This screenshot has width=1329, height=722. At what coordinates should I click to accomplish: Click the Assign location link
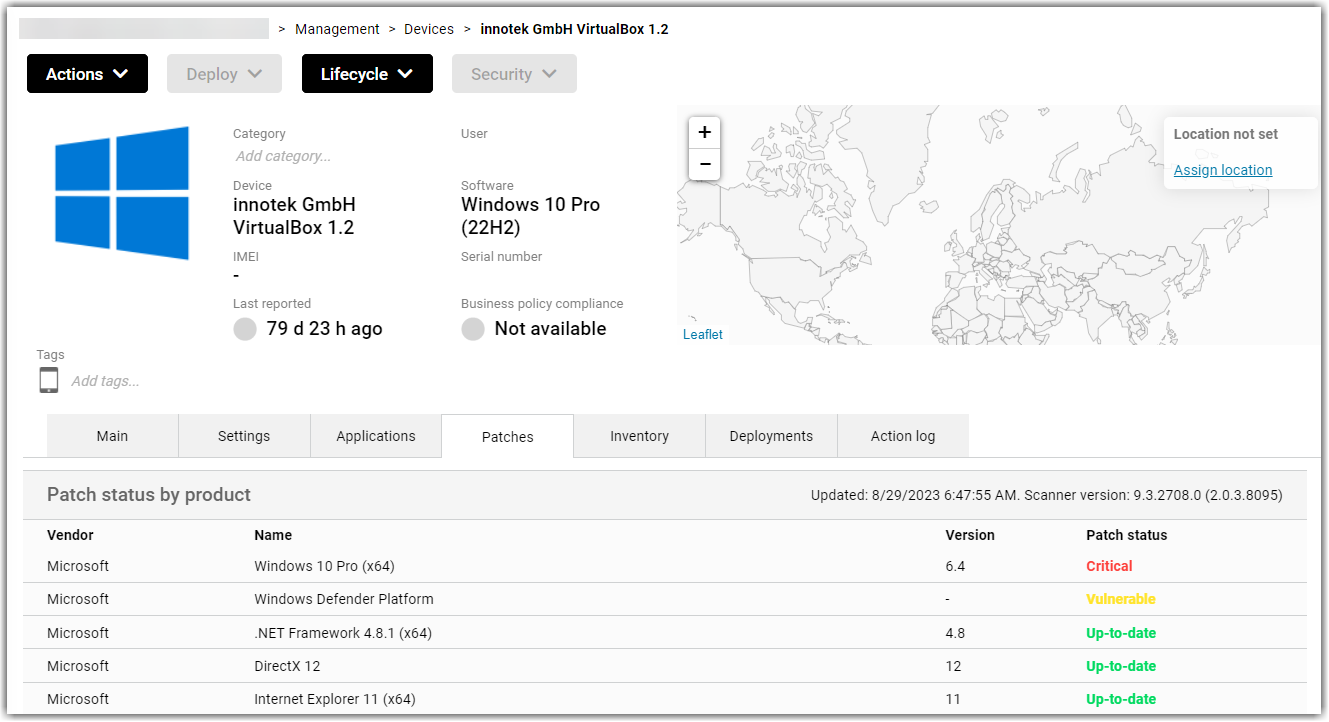pyautogui.click(x=1223, y=170)
